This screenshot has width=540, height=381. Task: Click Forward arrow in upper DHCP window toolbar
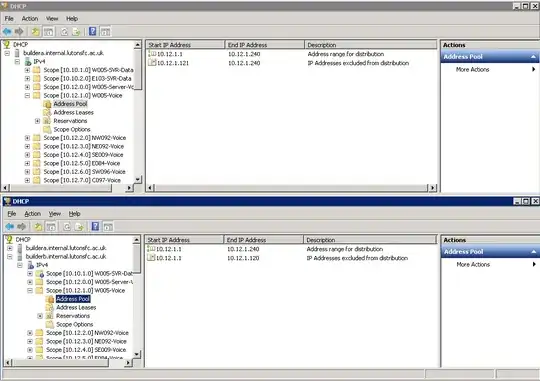pyautogui.click(x=19, y=32)
